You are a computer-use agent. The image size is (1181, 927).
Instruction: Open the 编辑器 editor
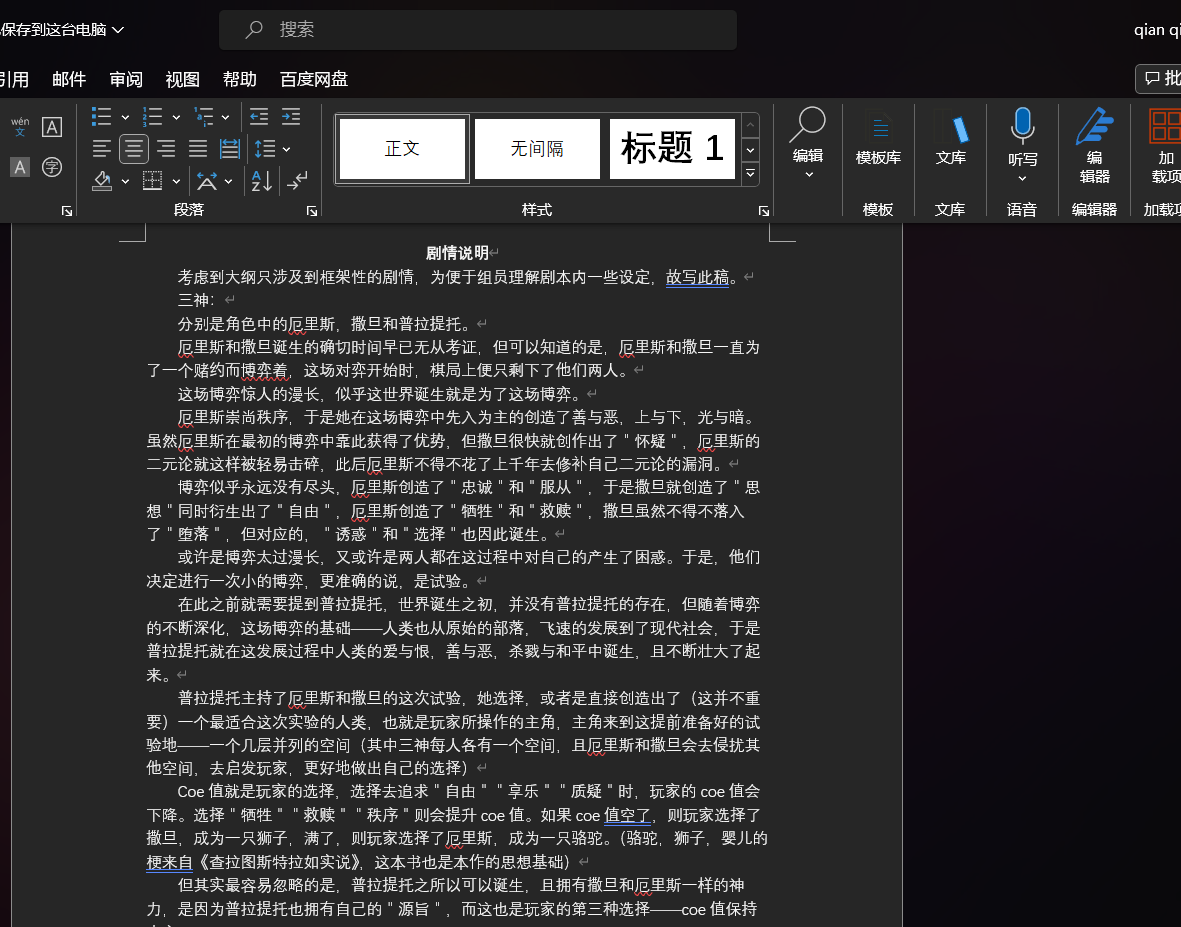(1094, 145)
